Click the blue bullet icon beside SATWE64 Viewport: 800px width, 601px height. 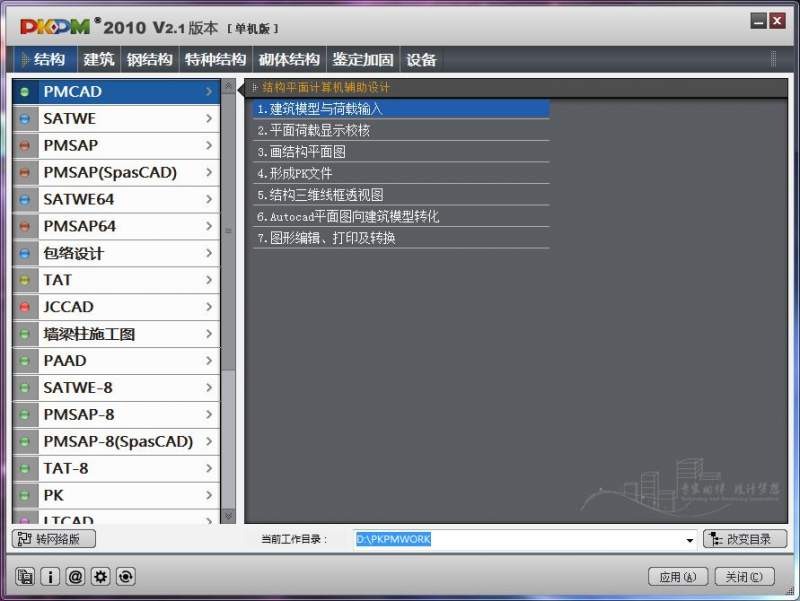(24, 199)
